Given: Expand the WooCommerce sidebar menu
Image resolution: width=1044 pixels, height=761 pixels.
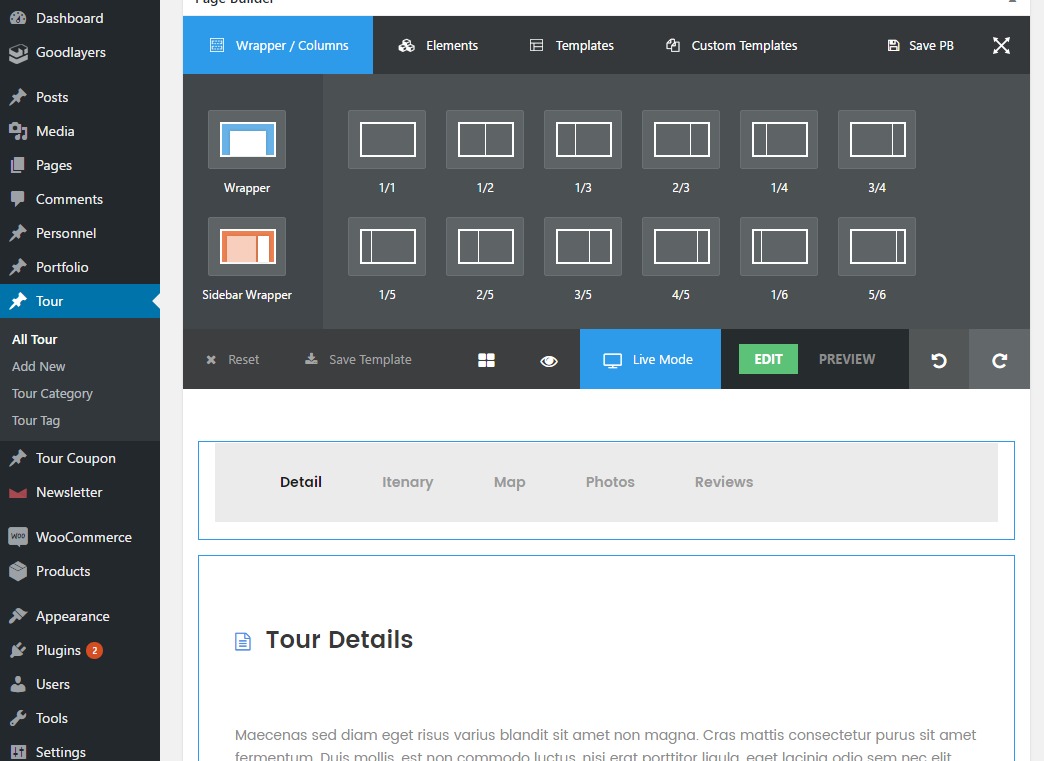Looking at the screenshot, I should tap(83, 537).
